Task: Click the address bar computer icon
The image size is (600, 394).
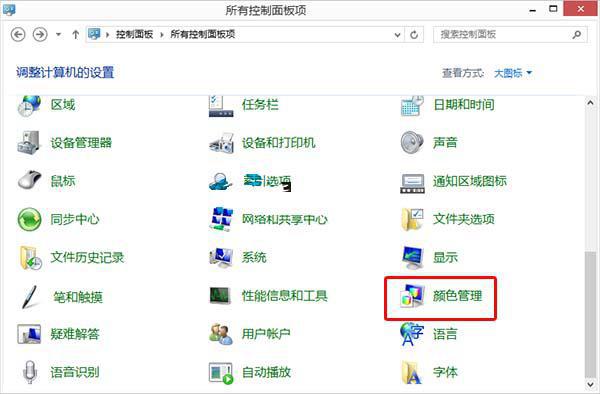Action: coord(94,34)
